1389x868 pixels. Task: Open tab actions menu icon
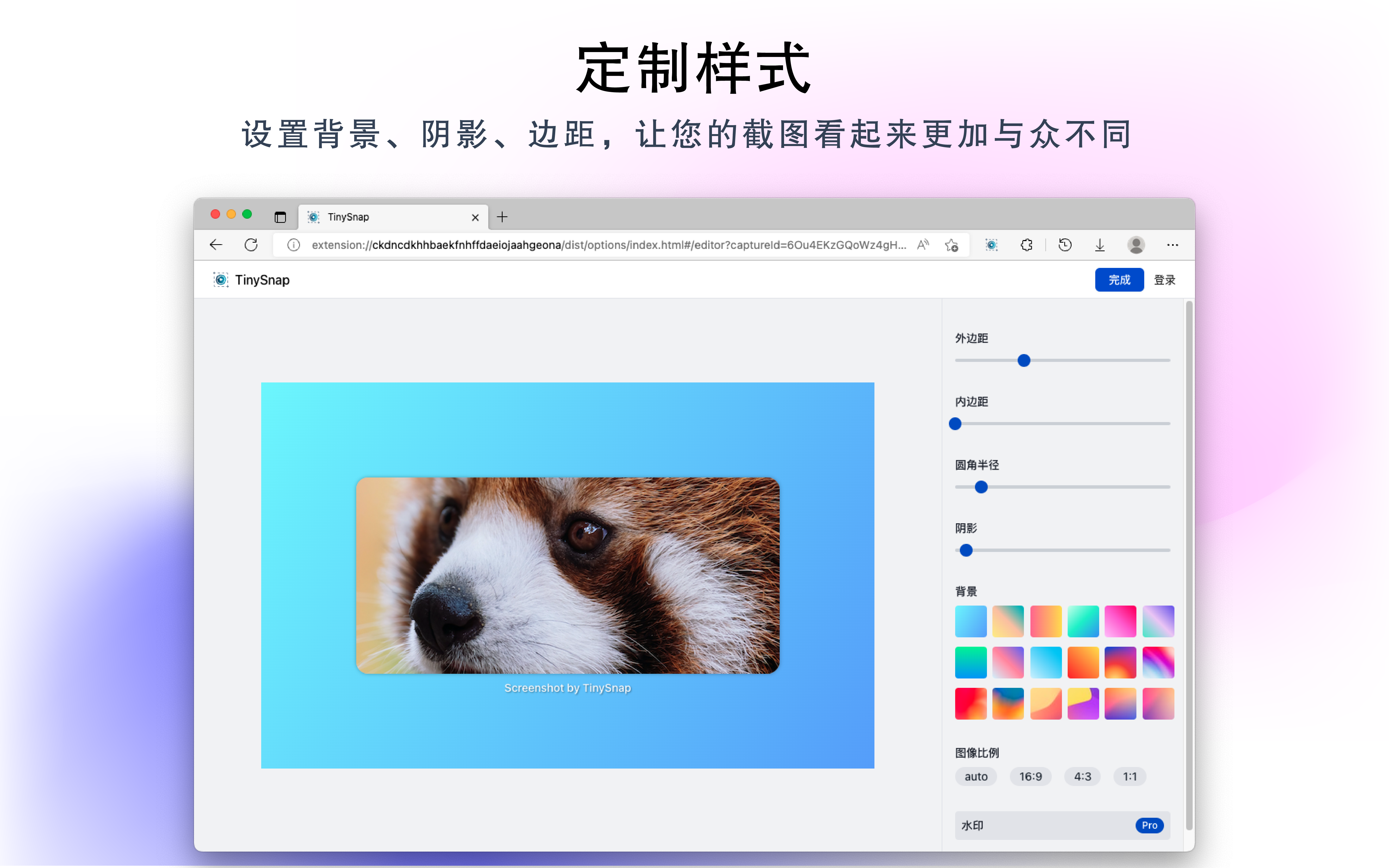(x=280, y=217)
